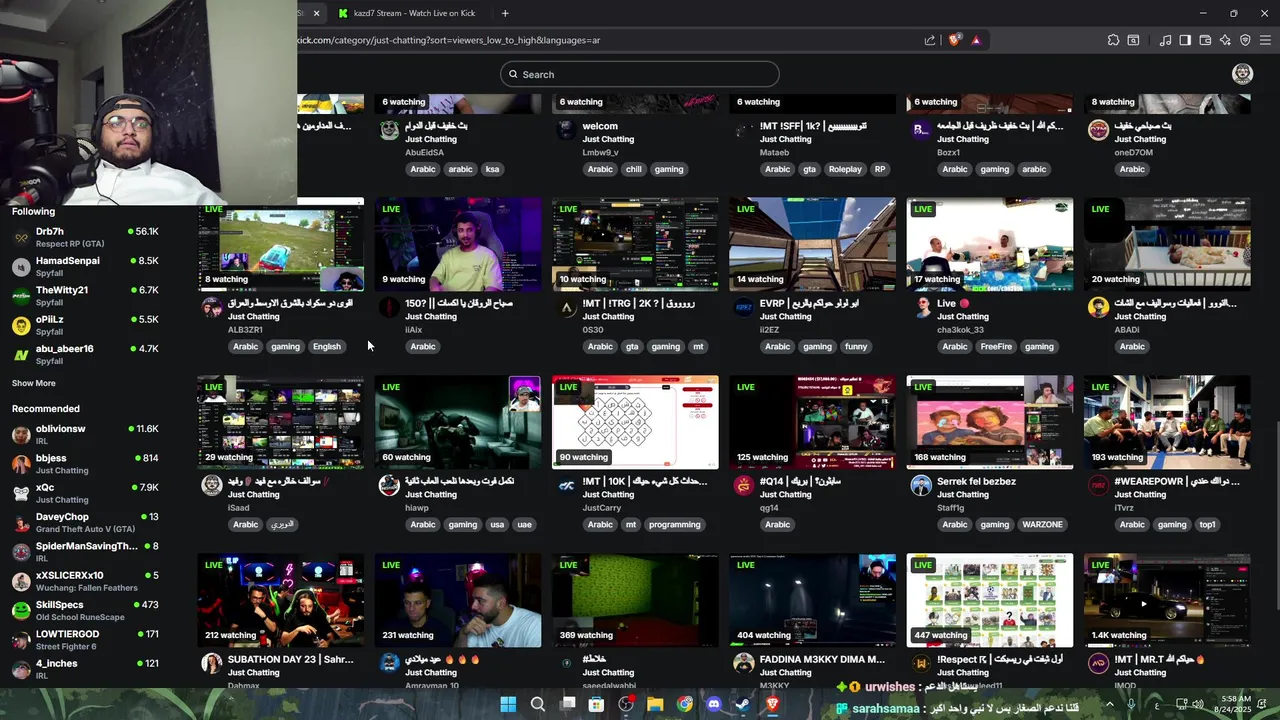Click WARZONE tag under Staff1g

point(1042,525)
